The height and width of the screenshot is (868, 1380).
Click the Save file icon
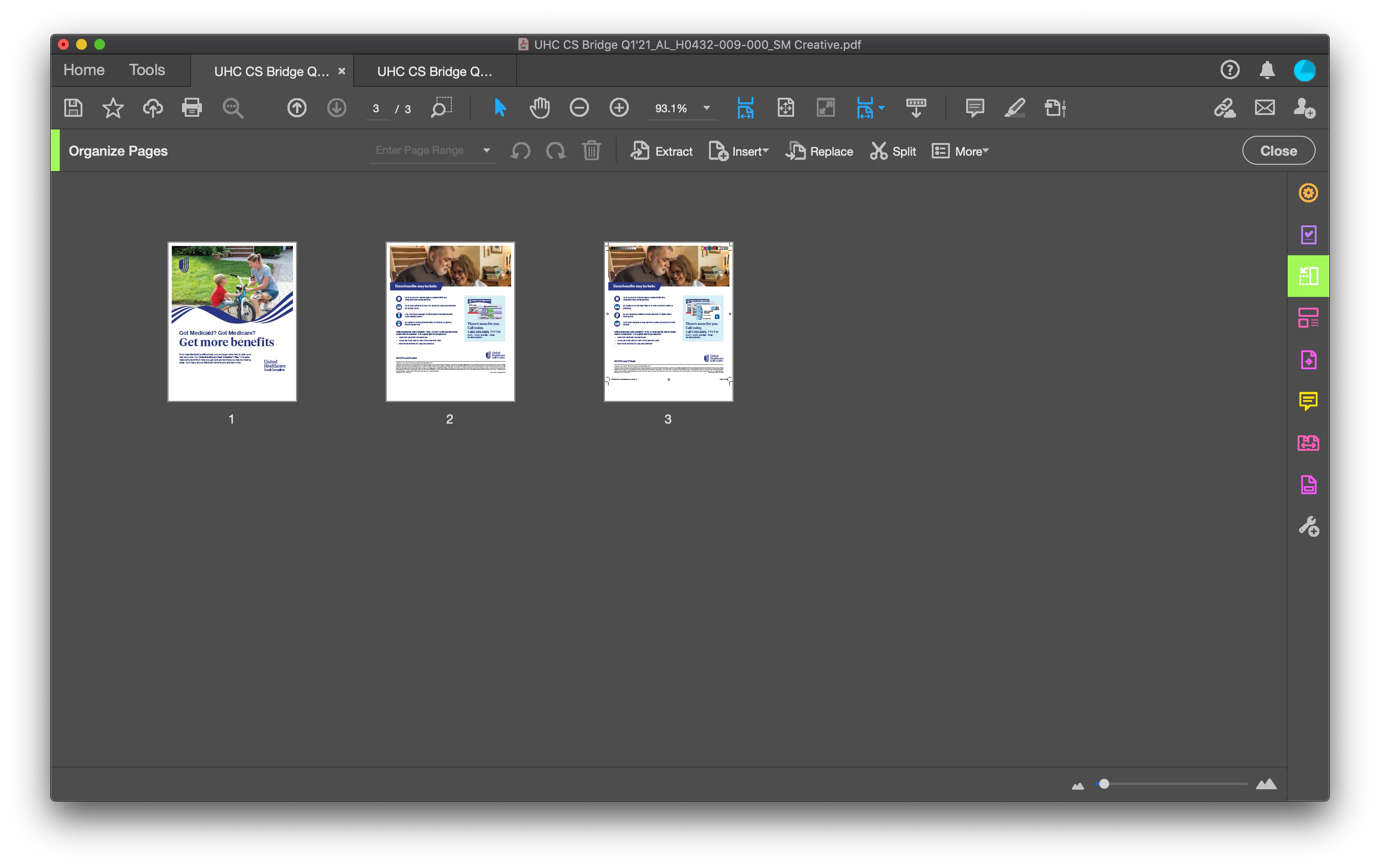tap(73, 108)
